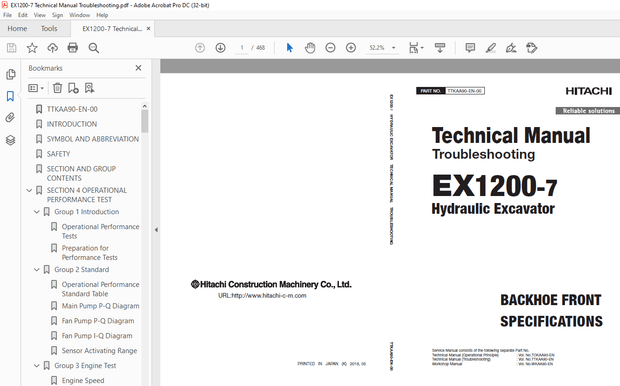Open the Window menu

(x=79, y=15)
